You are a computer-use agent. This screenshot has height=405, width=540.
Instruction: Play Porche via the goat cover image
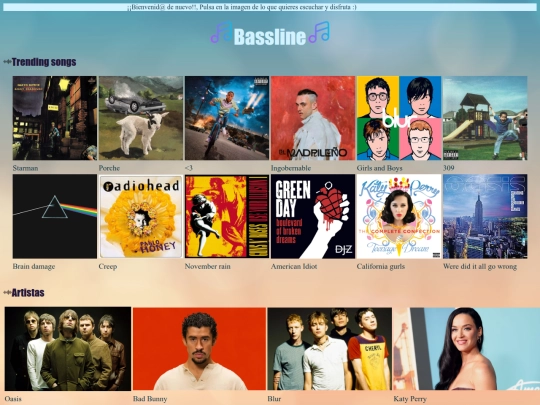(141, 118)
